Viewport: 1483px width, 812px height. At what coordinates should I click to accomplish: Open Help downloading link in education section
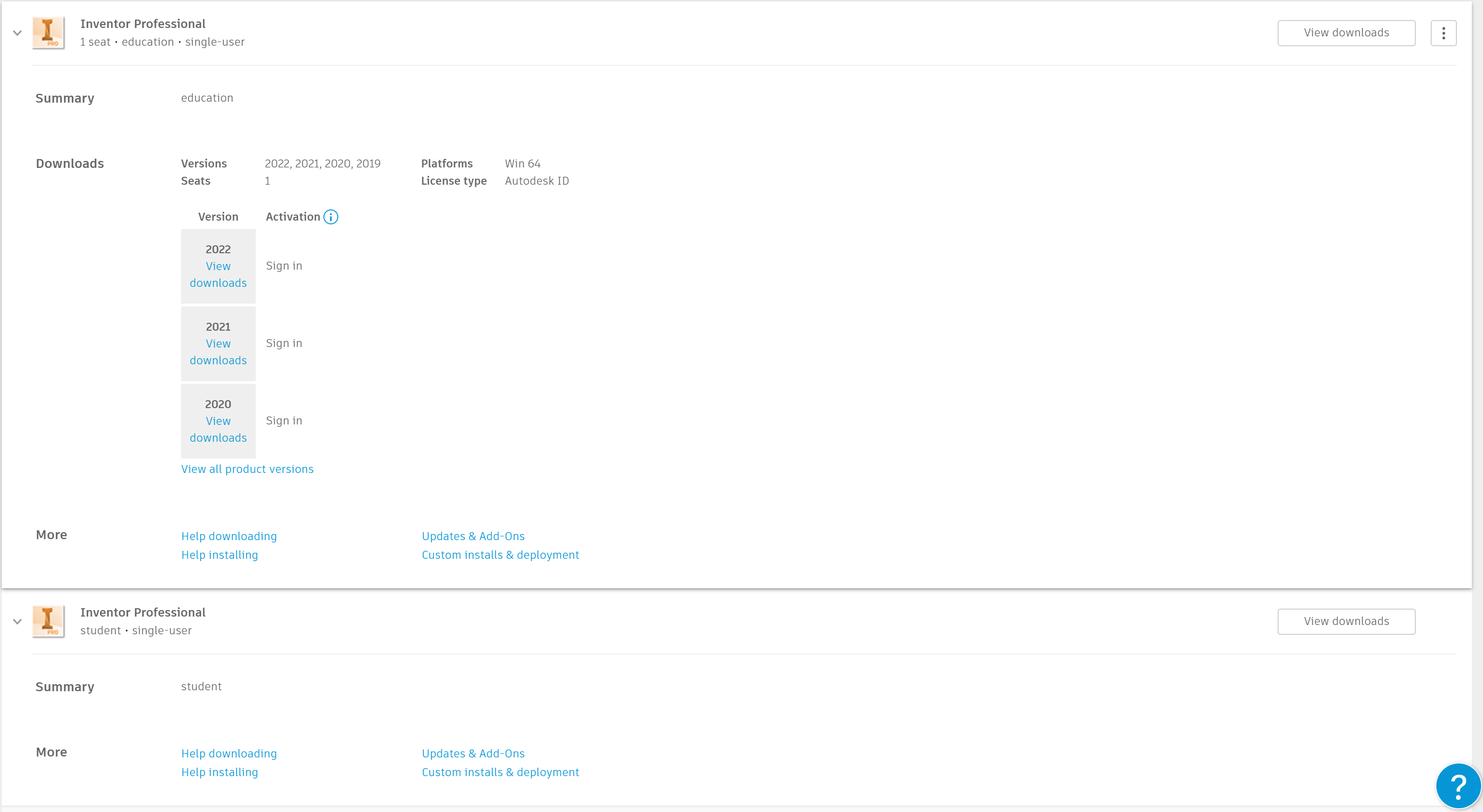[229, 536]
